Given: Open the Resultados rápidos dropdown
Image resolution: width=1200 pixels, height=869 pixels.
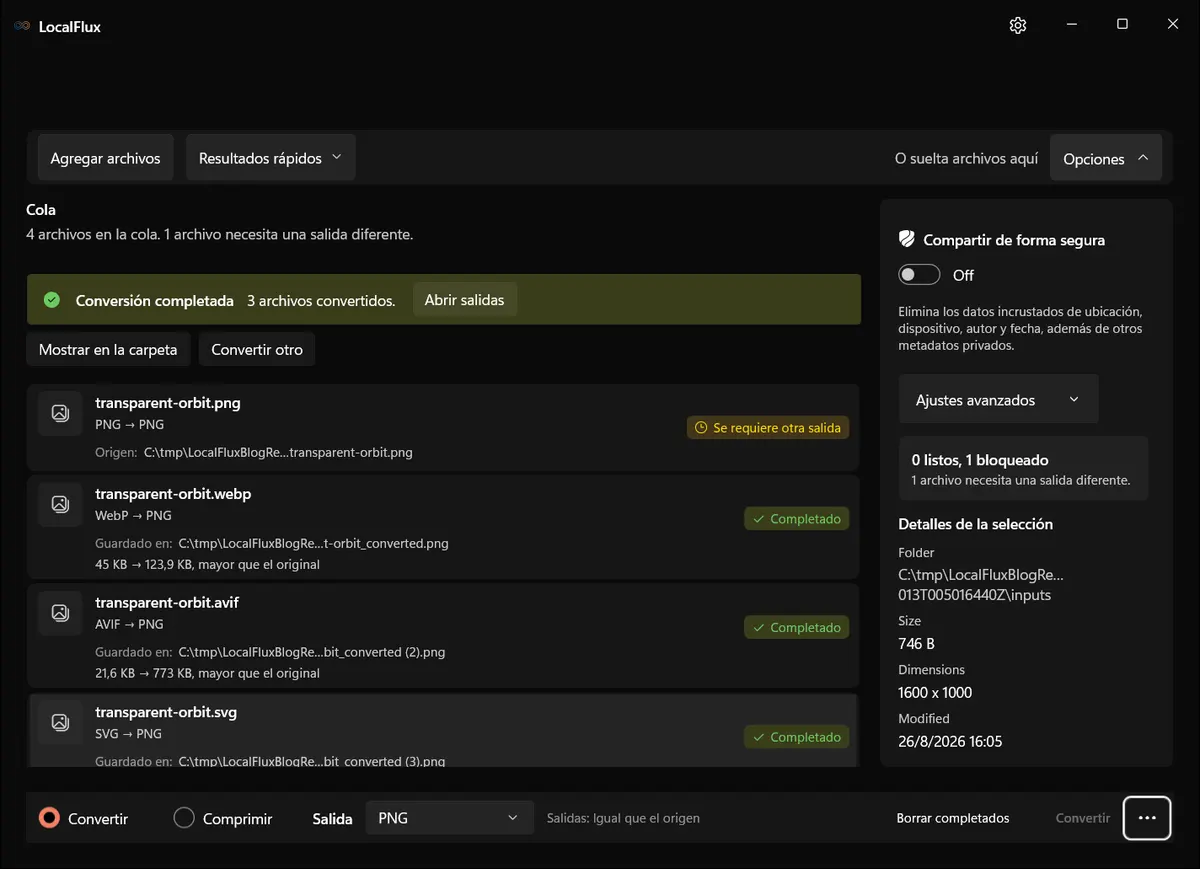Looking at the screenshot, I should tap(271, 158).
